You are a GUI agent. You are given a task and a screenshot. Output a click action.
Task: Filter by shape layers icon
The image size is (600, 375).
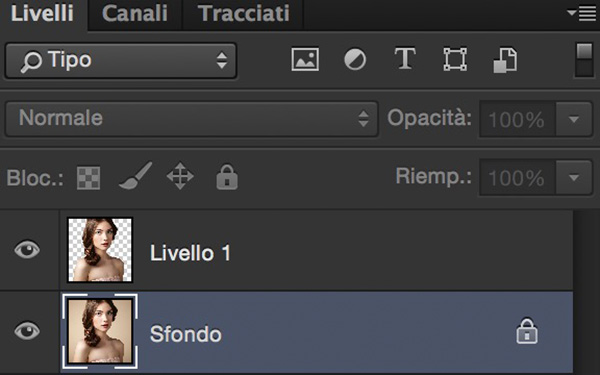[455, 59]
